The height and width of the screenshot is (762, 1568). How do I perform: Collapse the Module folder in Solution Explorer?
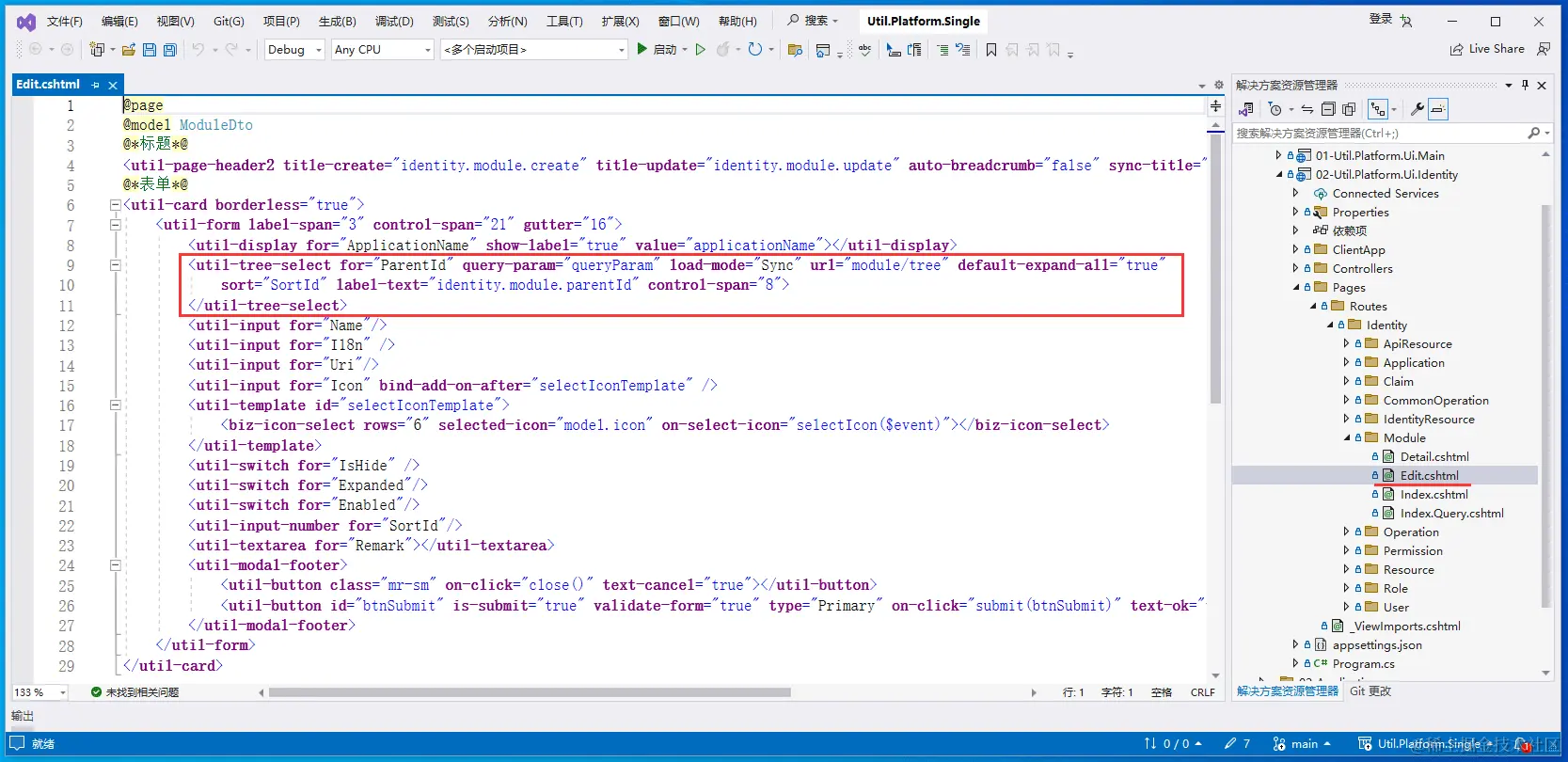coord(1346,437)
